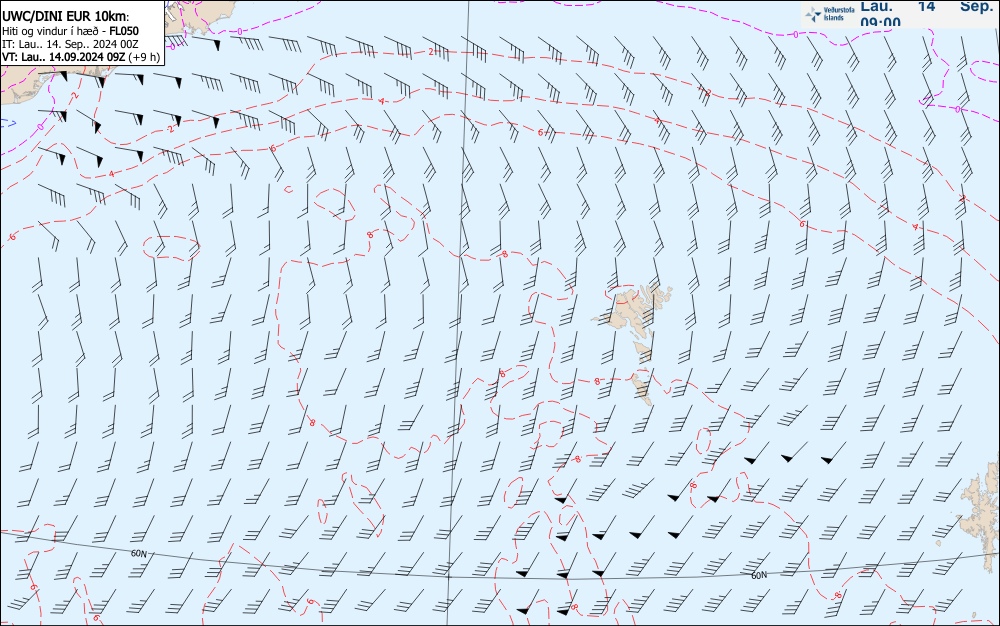Click the "Sep." month label in the header
Screen dimensions: 1000x626
pyautogui.click(x=976, y=6)
